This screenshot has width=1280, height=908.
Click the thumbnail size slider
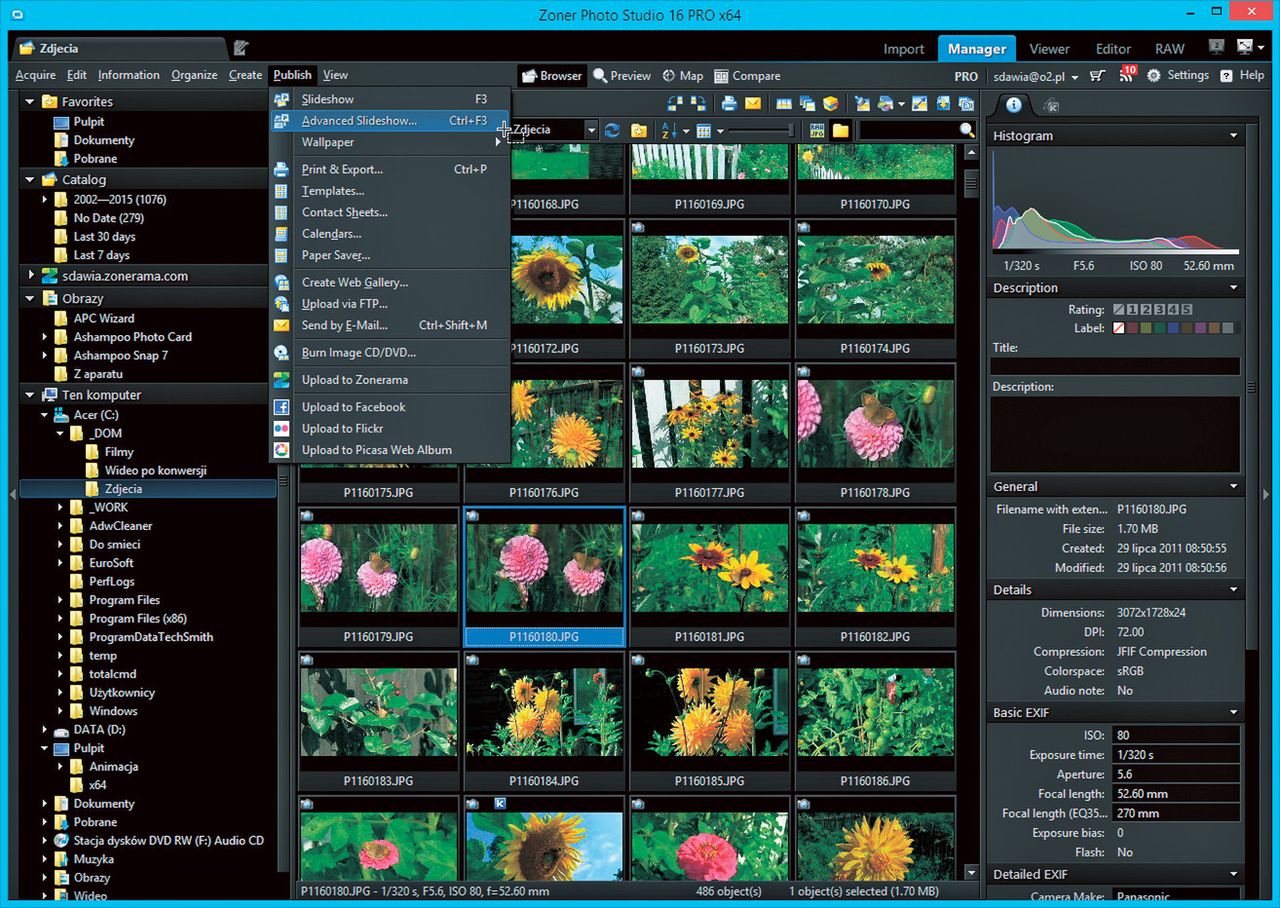pos(762,131)
